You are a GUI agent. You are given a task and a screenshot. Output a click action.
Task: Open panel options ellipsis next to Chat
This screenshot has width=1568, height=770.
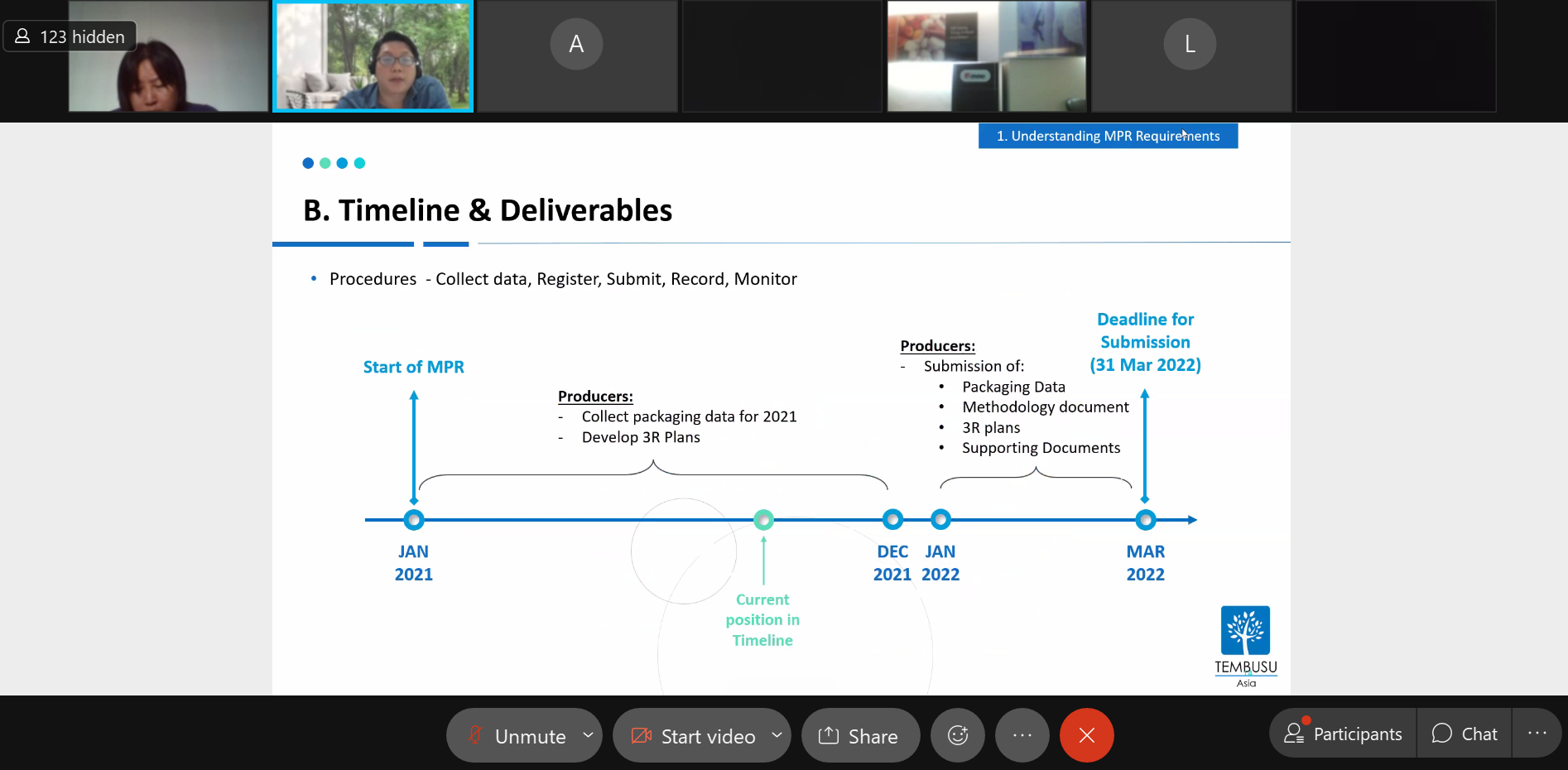pyautogui.click(x=1537, y=734)
